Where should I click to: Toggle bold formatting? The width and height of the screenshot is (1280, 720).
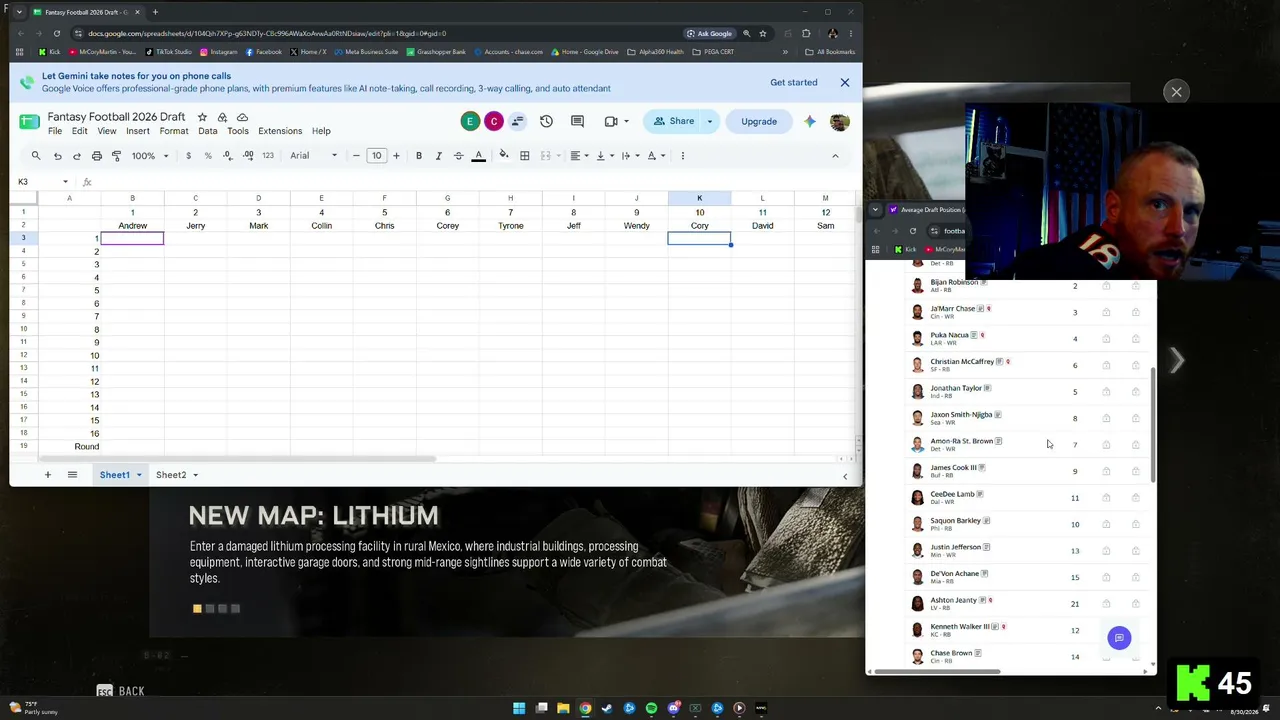pyautogui.click(x=418, y=155)
